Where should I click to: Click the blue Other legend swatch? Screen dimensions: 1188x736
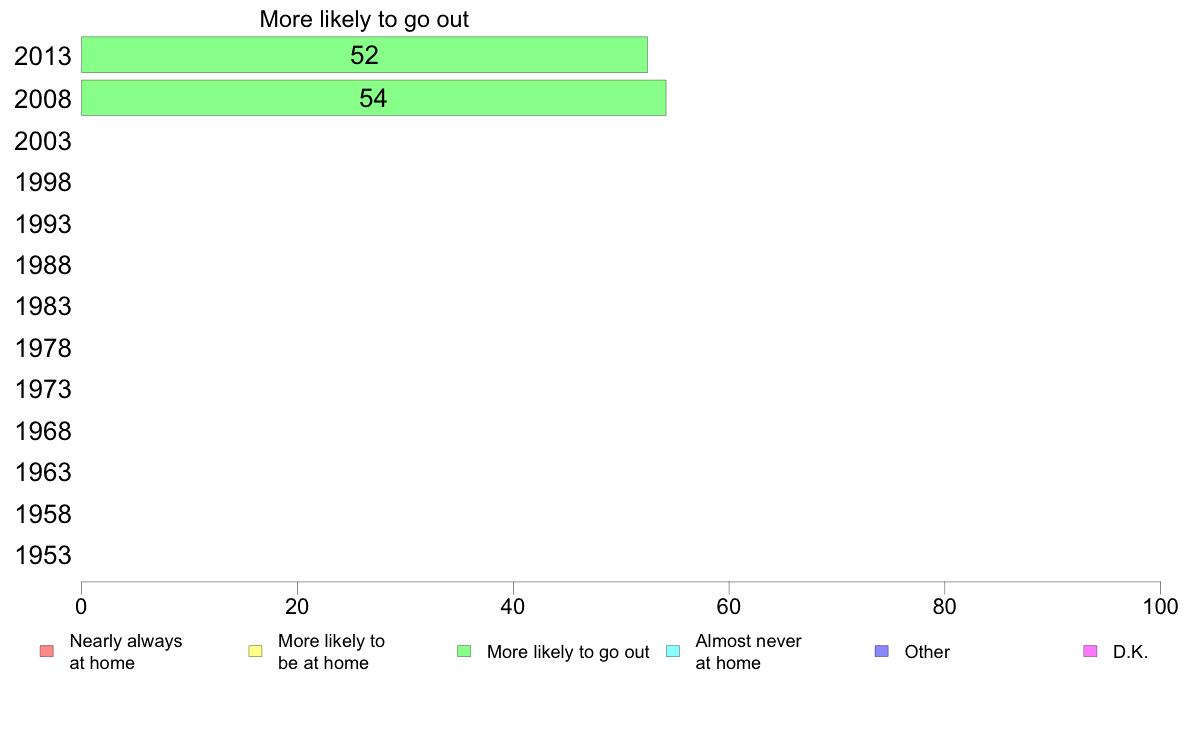[x=881, y=651]
